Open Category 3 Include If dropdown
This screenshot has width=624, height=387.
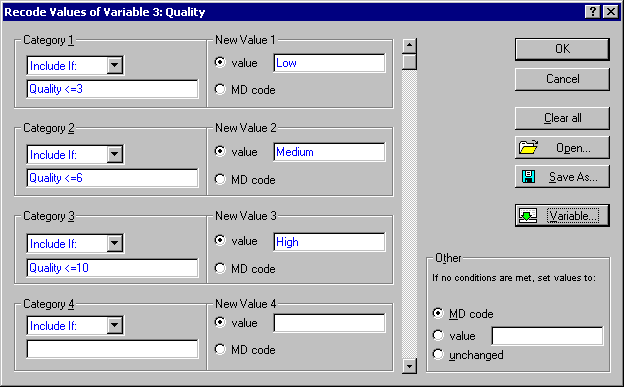click(x=115, y=243)
